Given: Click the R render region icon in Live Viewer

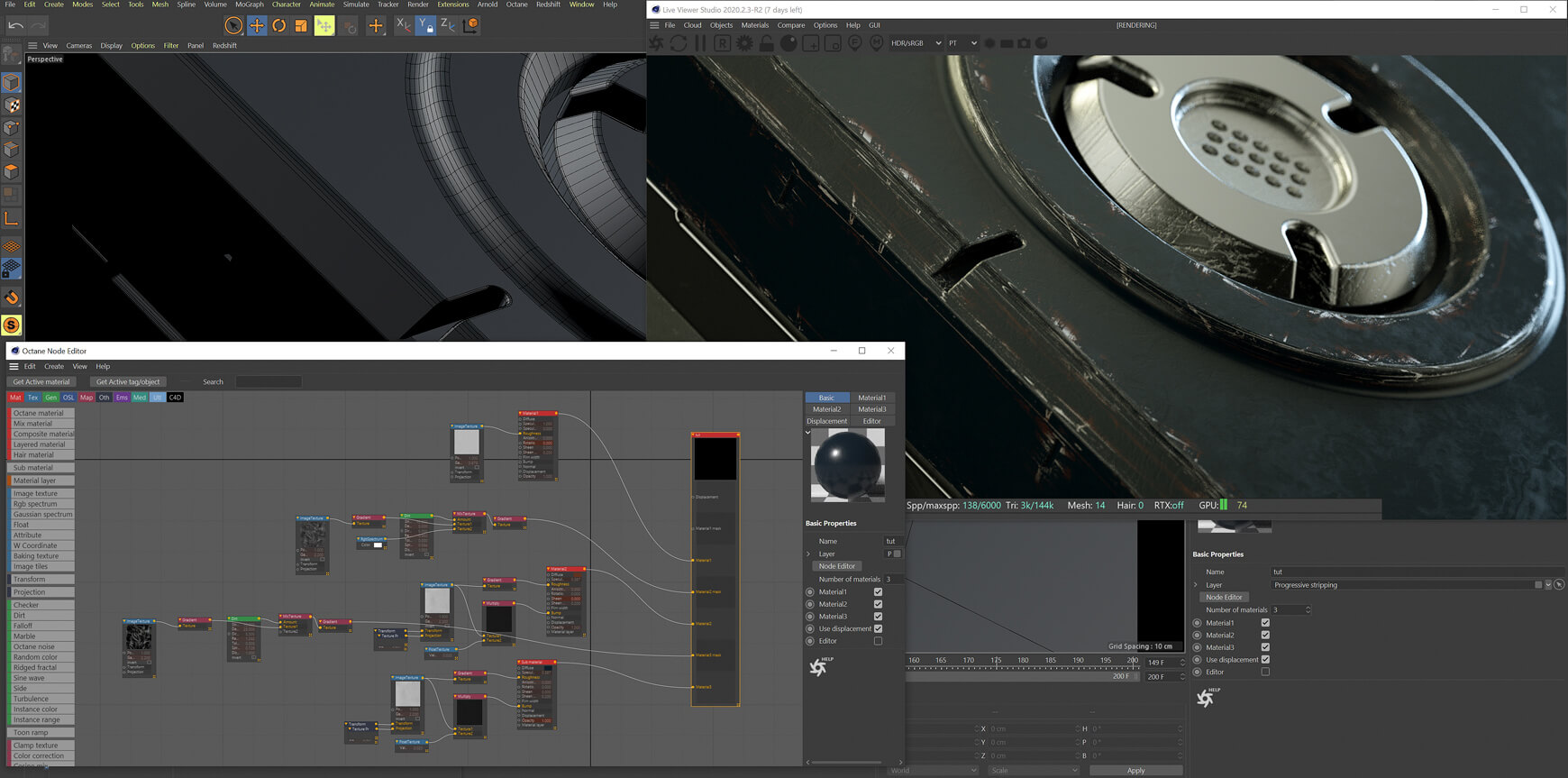Looking at the screenshot, I should 723,42.
